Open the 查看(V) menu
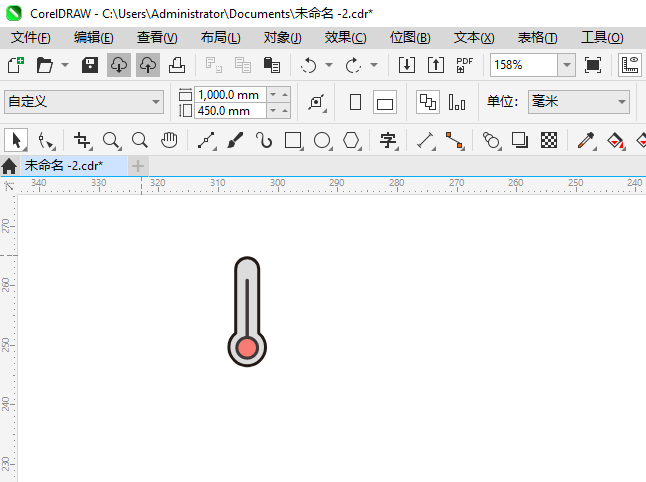 [x=157, y=38]
